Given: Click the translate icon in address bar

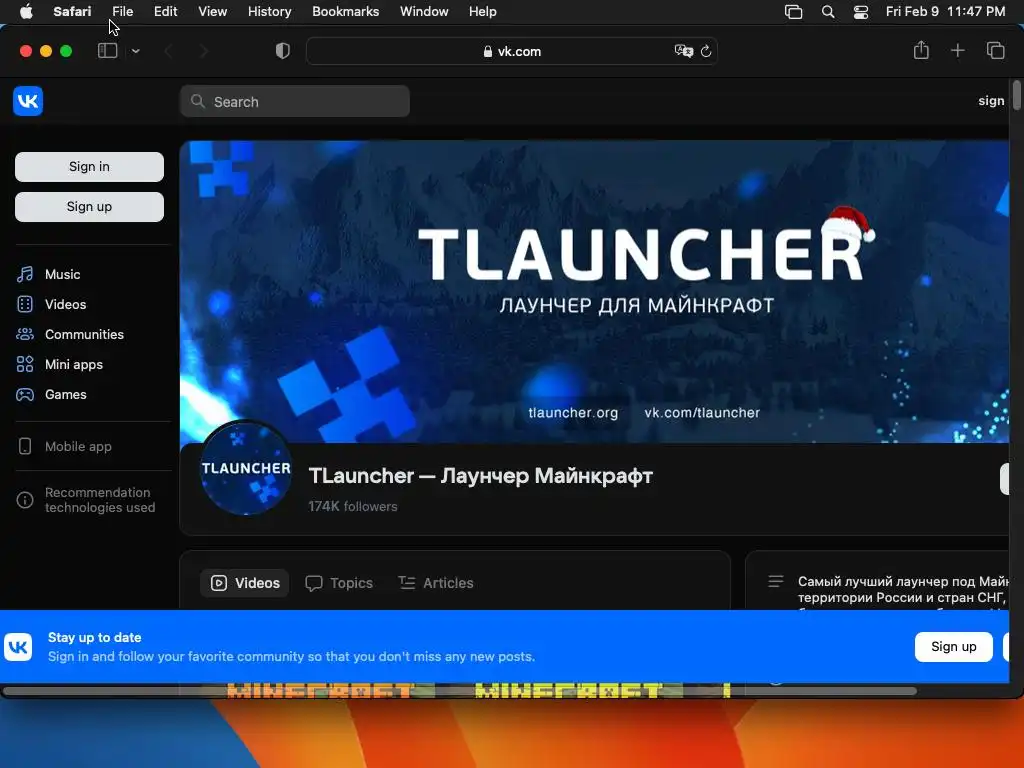Looking at the screenshot, I should point(683,51).
